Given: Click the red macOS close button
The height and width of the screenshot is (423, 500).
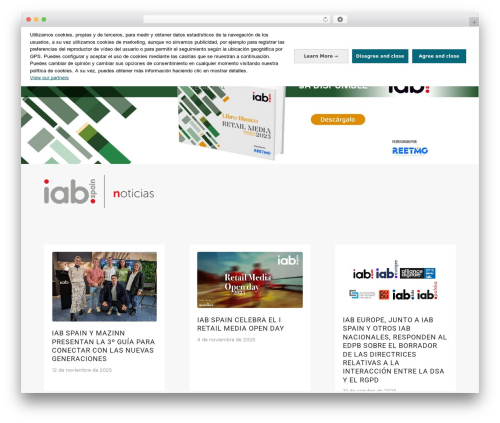Looking at the screenshot, I should click(x=29, y=20).
